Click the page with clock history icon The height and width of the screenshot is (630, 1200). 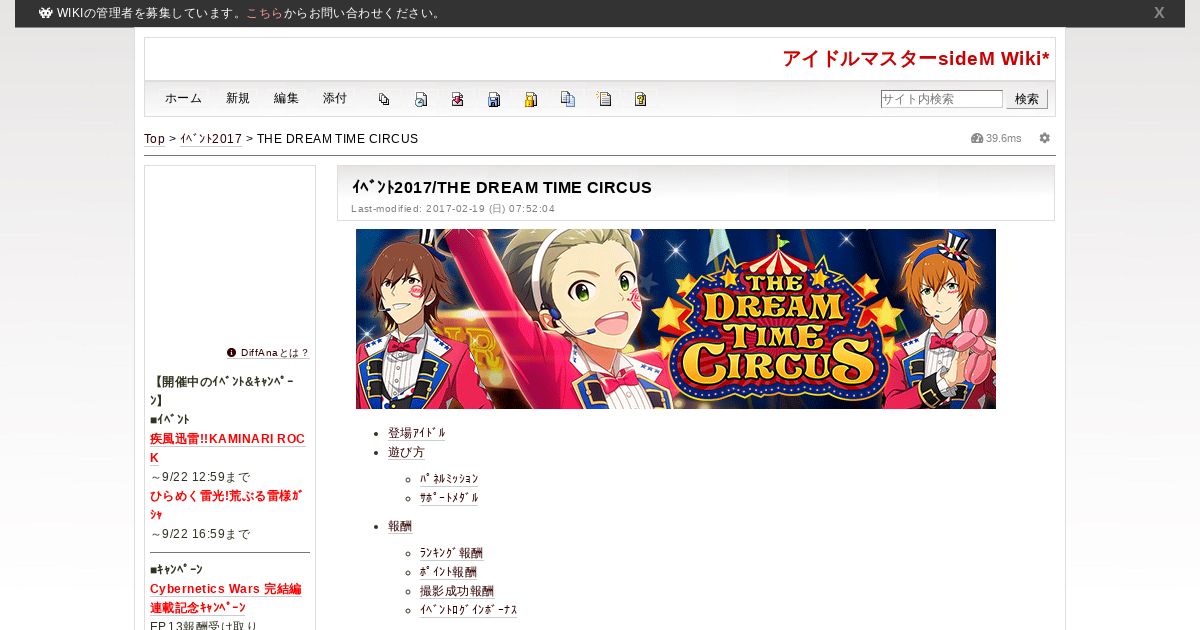421,99
